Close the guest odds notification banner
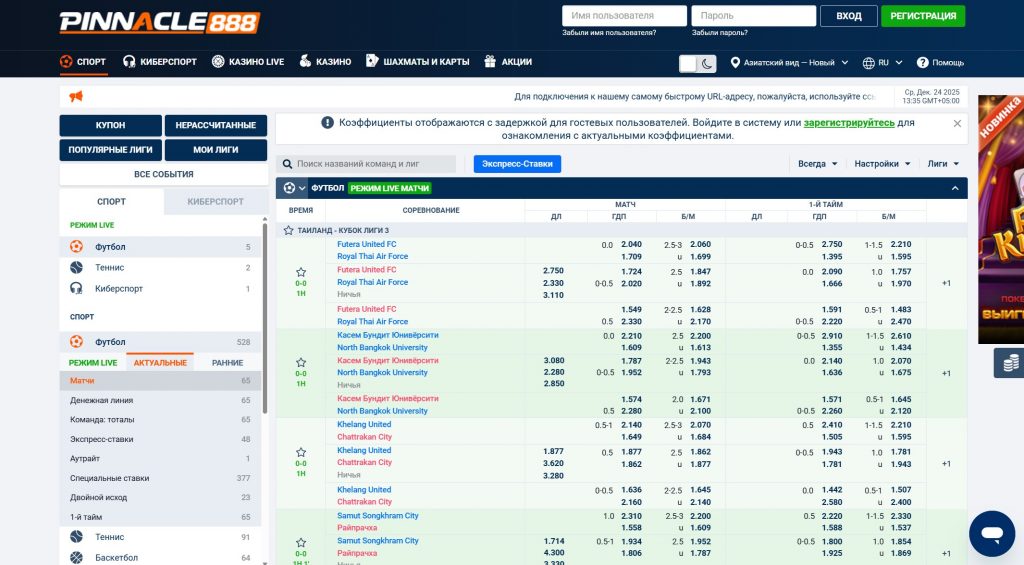This screenshot has height=565, width=1024. [957, 124]
